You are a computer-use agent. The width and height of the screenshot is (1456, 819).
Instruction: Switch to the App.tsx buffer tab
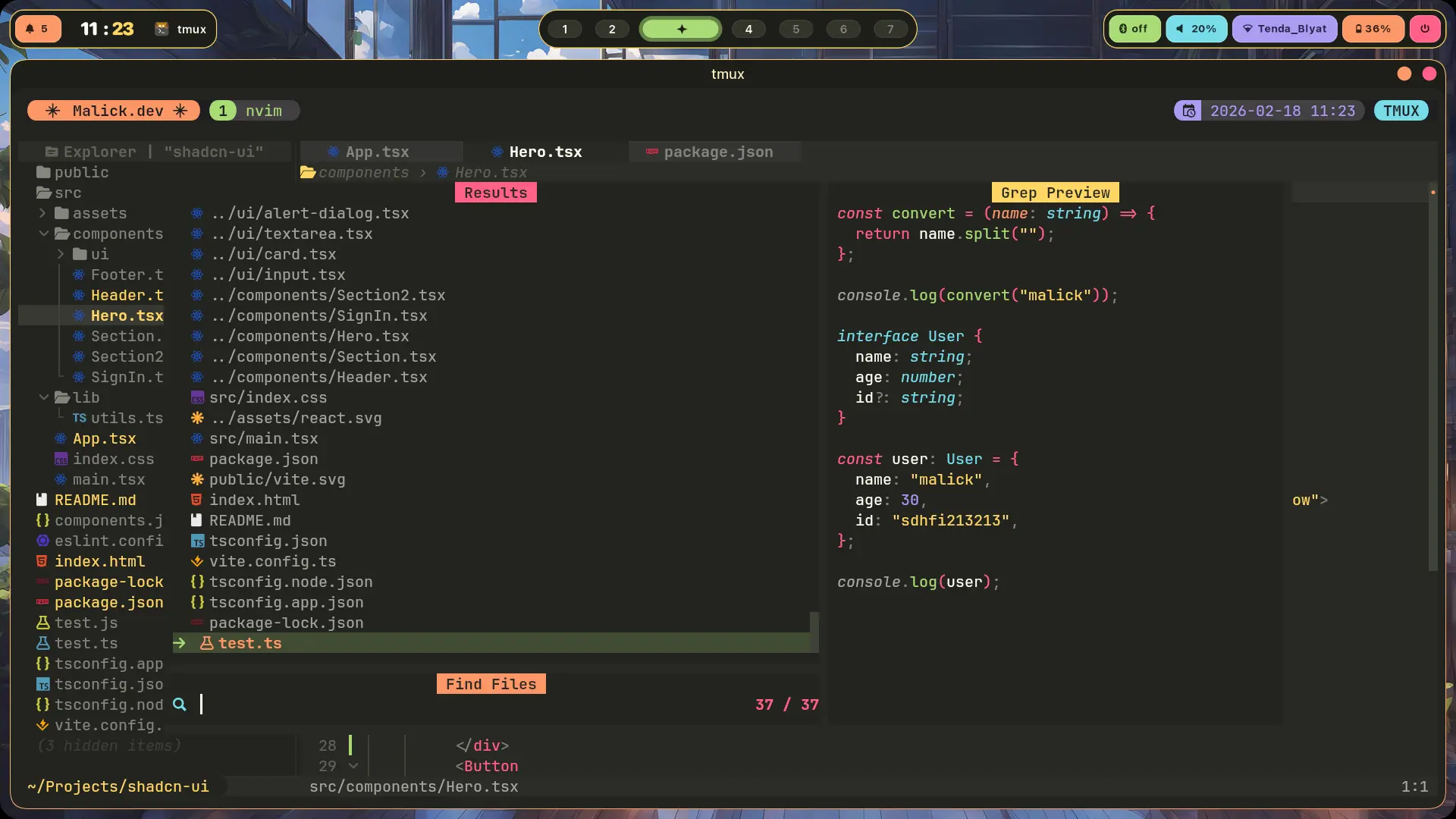tap(381, 152)
